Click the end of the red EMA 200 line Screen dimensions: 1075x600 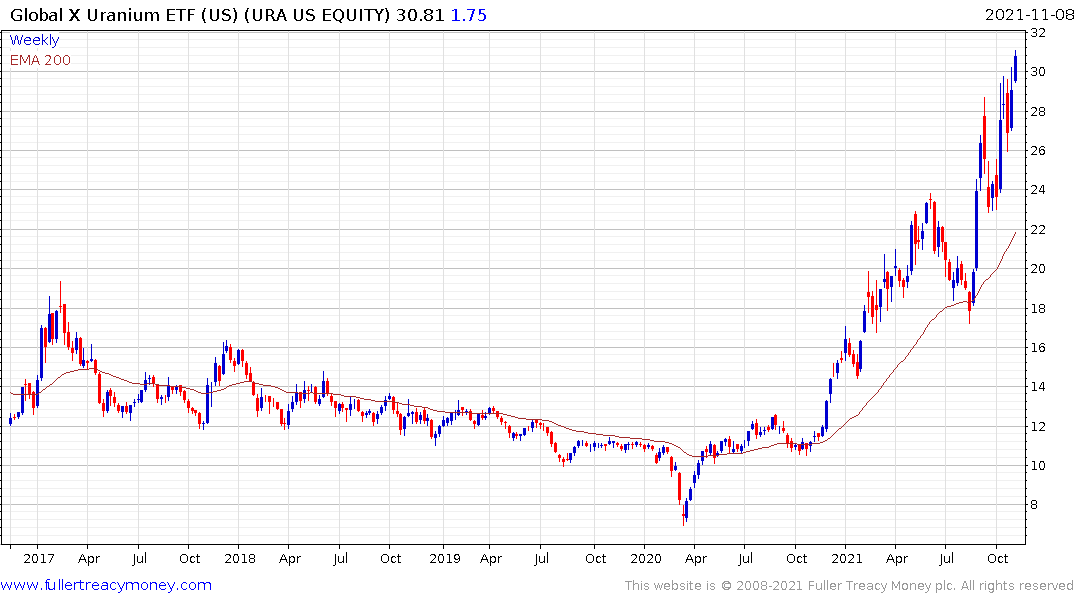(x=1015, y=233)
